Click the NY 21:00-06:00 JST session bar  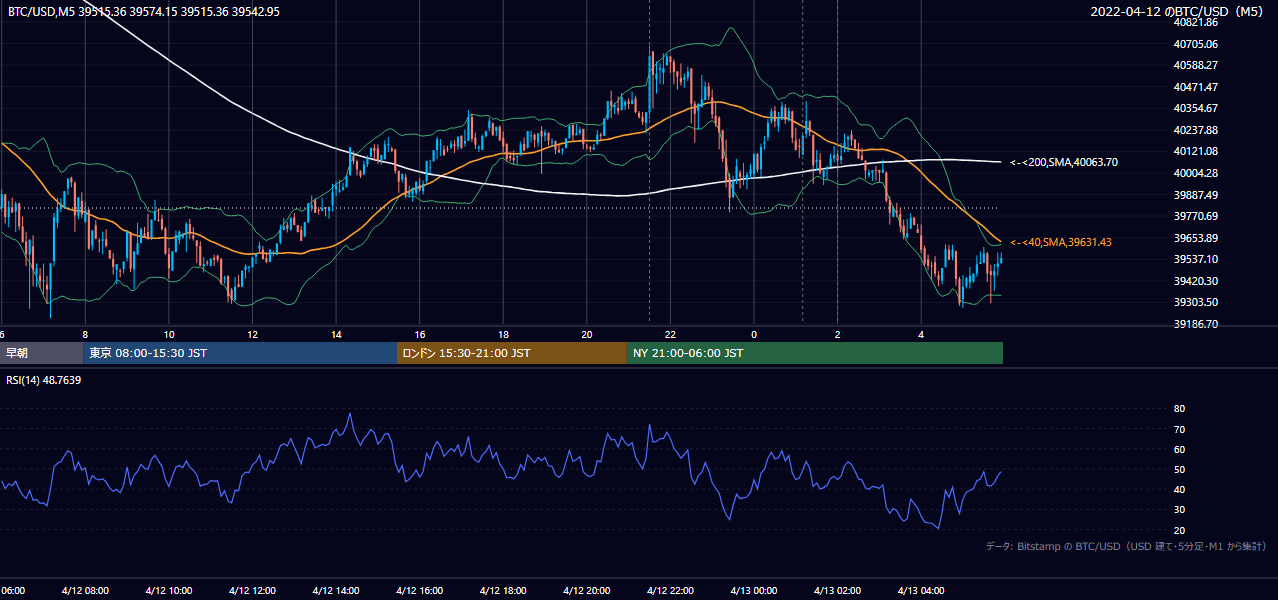click(815, 353)
